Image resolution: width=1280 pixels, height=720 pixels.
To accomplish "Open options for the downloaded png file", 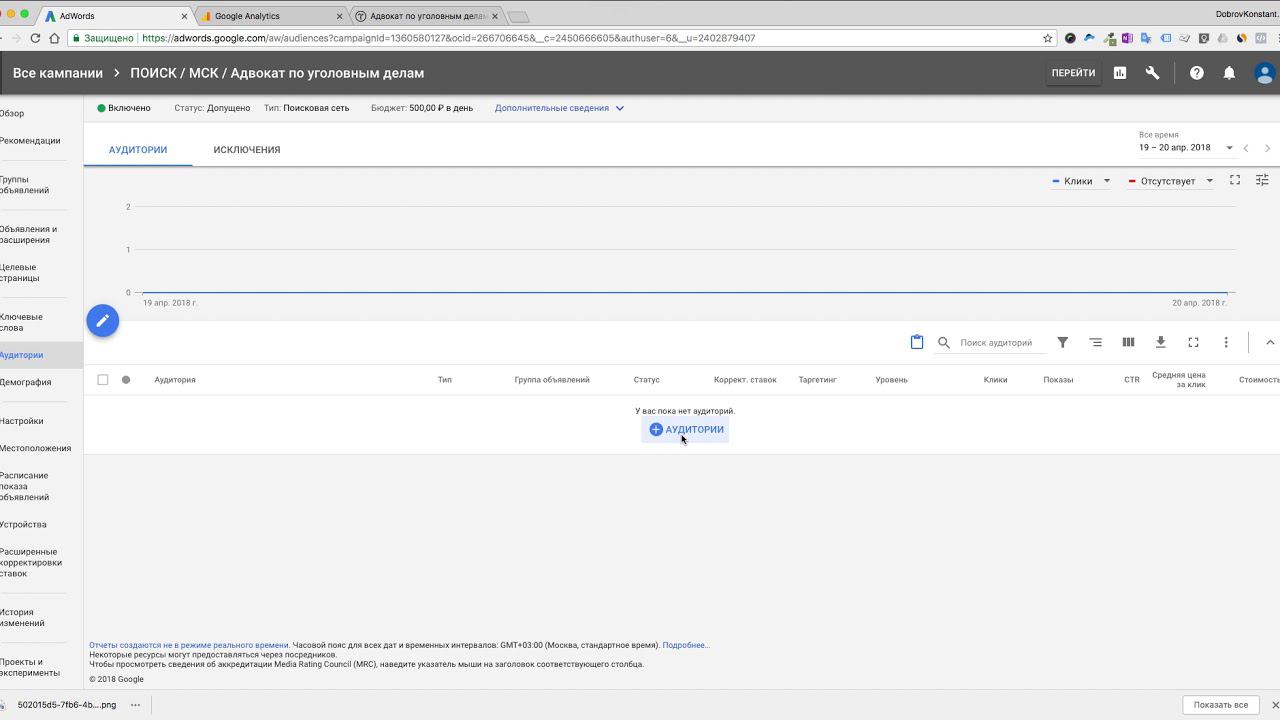I will (x=135, y=705).
